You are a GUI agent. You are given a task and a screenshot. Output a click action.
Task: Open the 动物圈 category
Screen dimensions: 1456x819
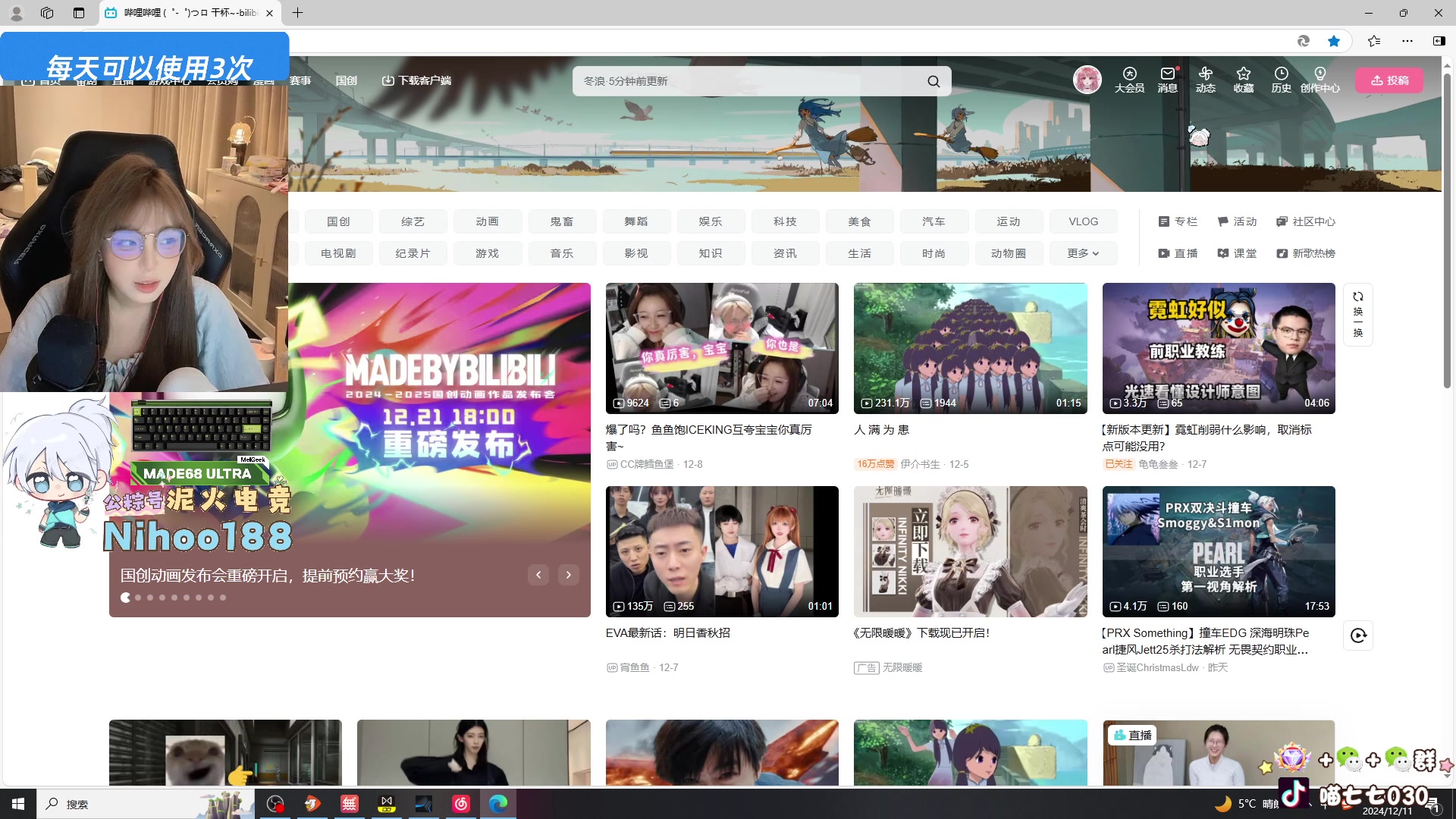1009,253
